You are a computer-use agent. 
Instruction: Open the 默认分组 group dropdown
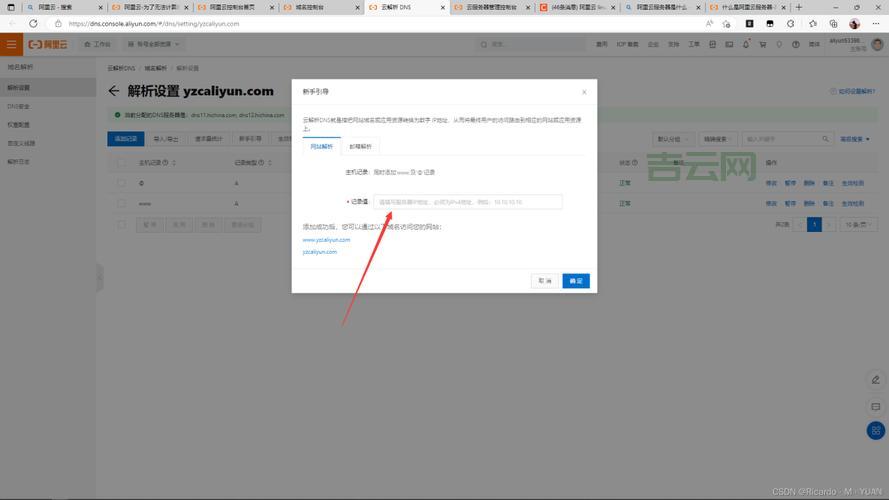click(x=672, y=139)
